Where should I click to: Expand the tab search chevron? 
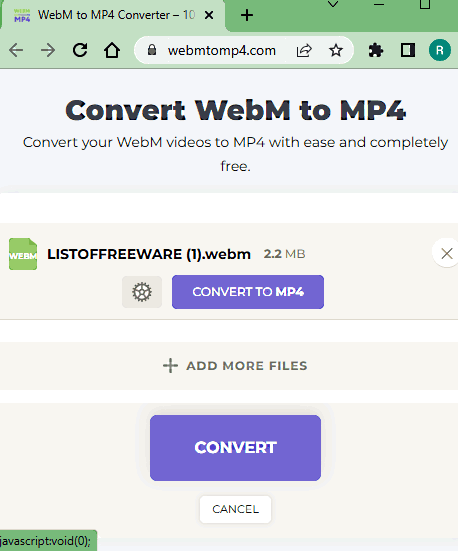[x=333, y=5]
